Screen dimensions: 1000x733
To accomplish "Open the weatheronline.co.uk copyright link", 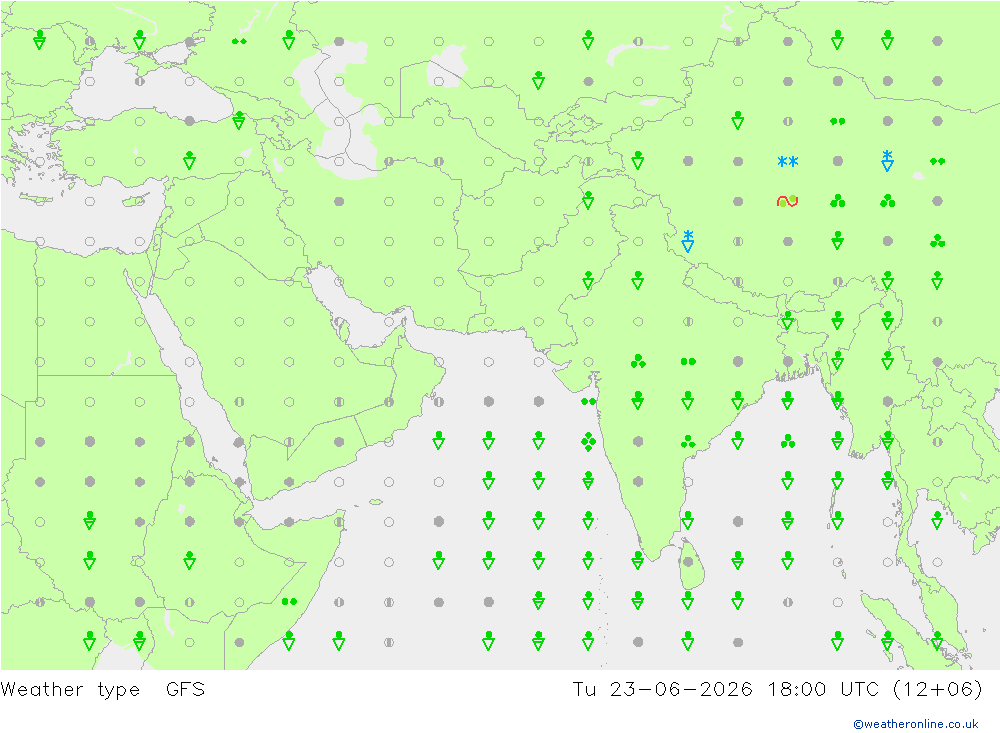I will pyautogui.click(x=915, y=723).
